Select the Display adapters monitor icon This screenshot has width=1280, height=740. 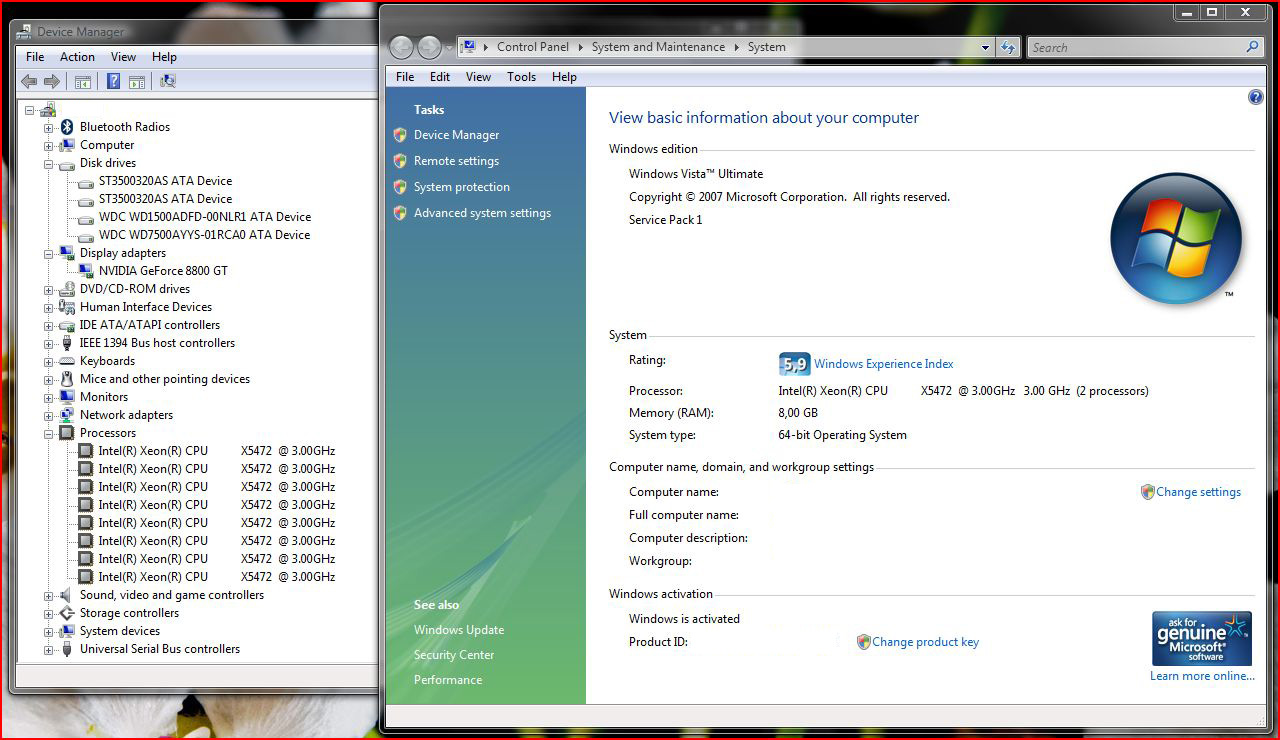pyautogui.click(x=67, y=253)
